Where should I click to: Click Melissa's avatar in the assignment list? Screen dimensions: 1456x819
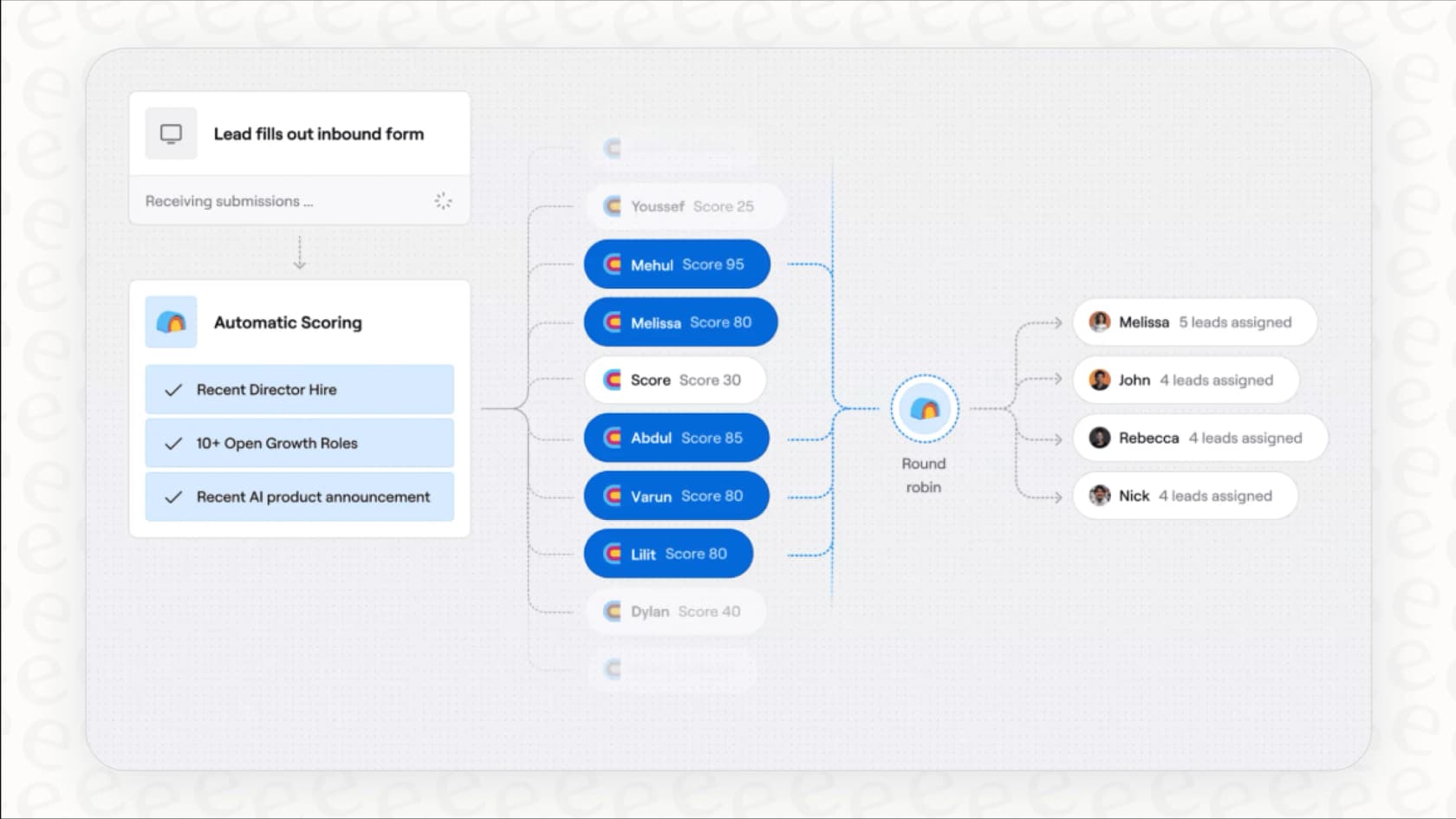pyautogui.click(x=1100, y=322)
